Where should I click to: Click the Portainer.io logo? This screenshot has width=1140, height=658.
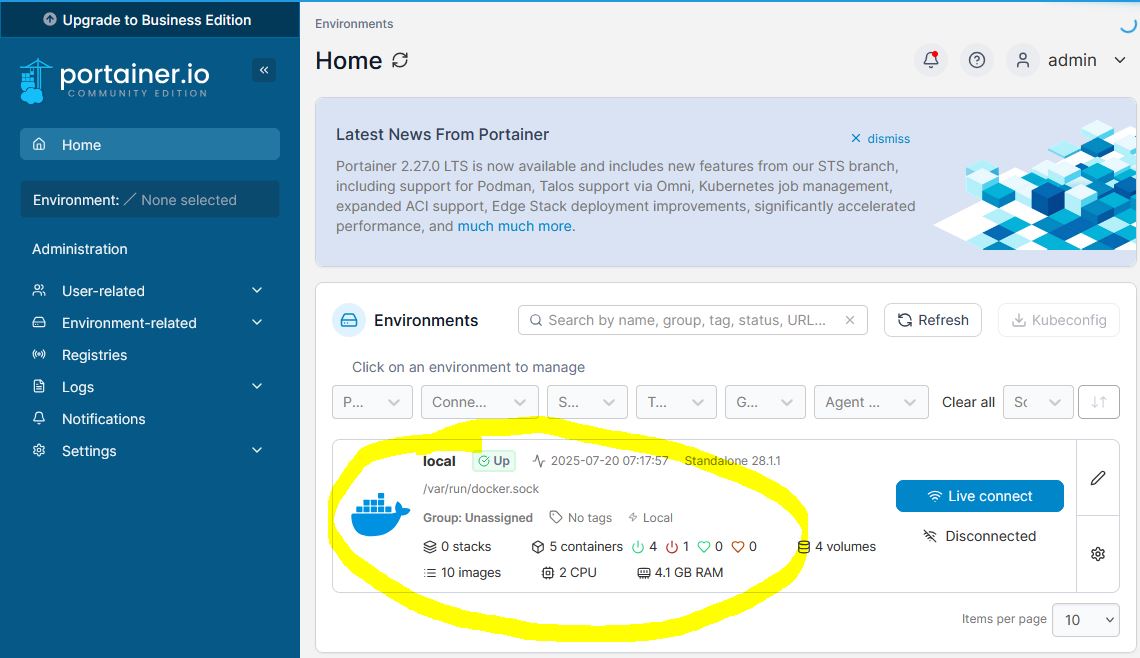point(115,80)
